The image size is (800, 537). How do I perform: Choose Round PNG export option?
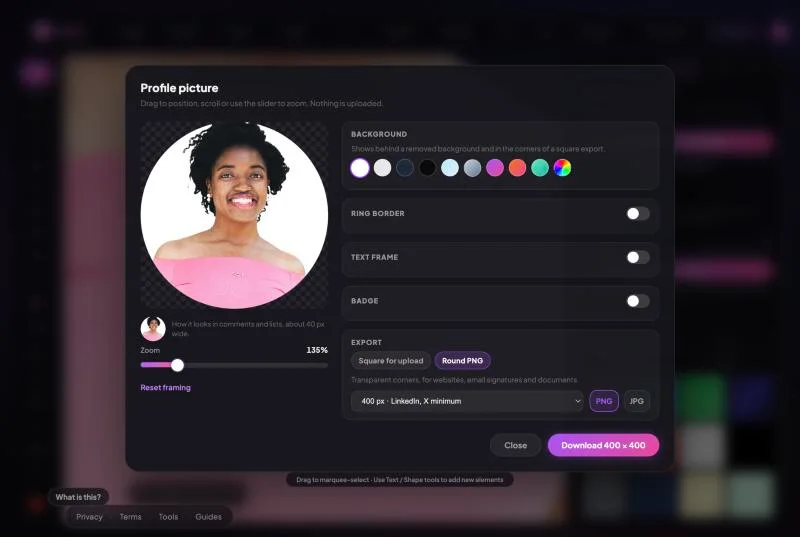pyautogui.click(x=462, y=361)
